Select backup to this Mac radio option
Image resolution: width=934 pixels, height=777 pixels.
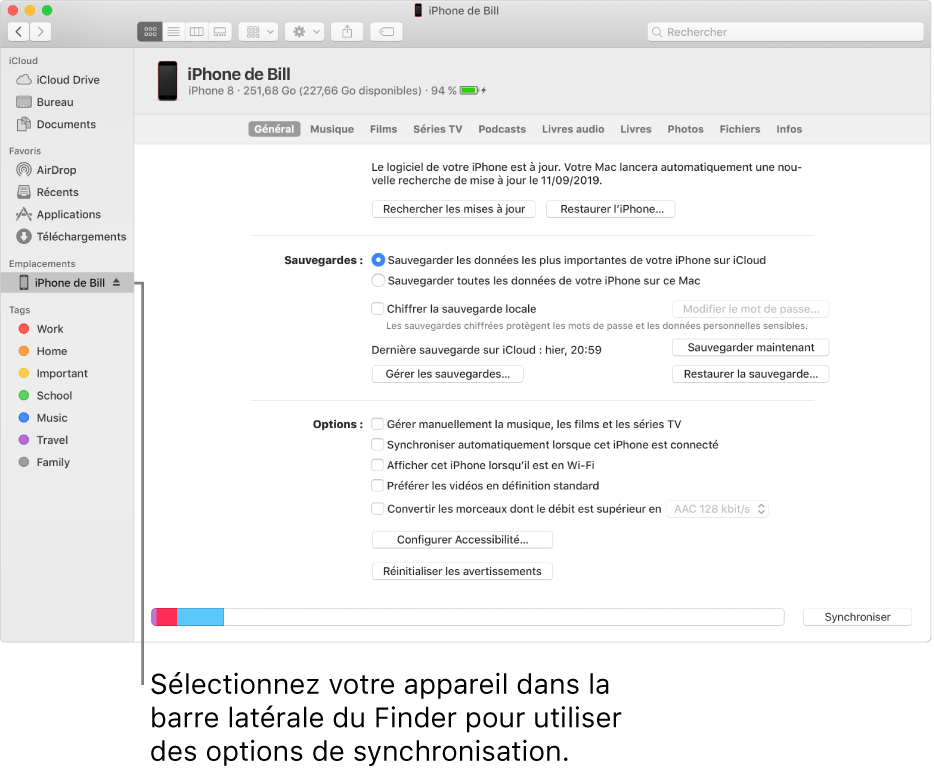pos(378,281)
